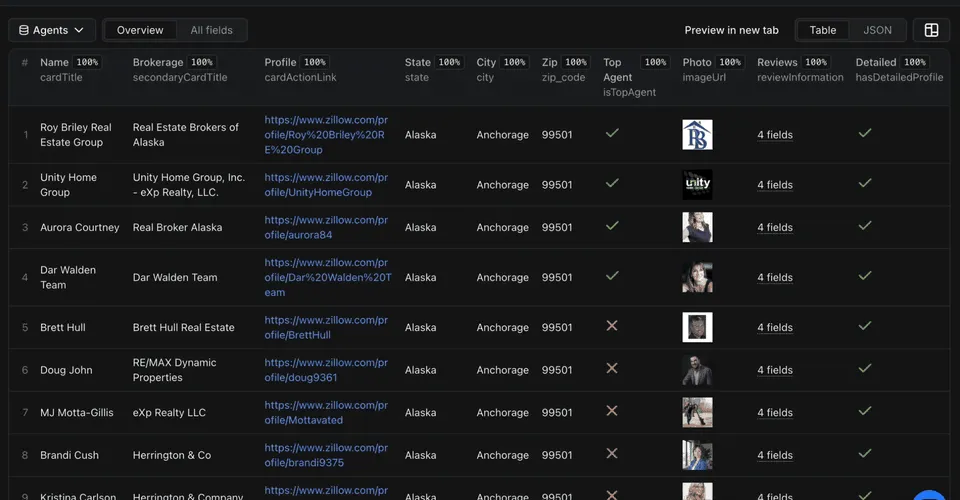Click the Top Agent column header
This screenshot has width=960, height=500.
(x=635, y=77)
